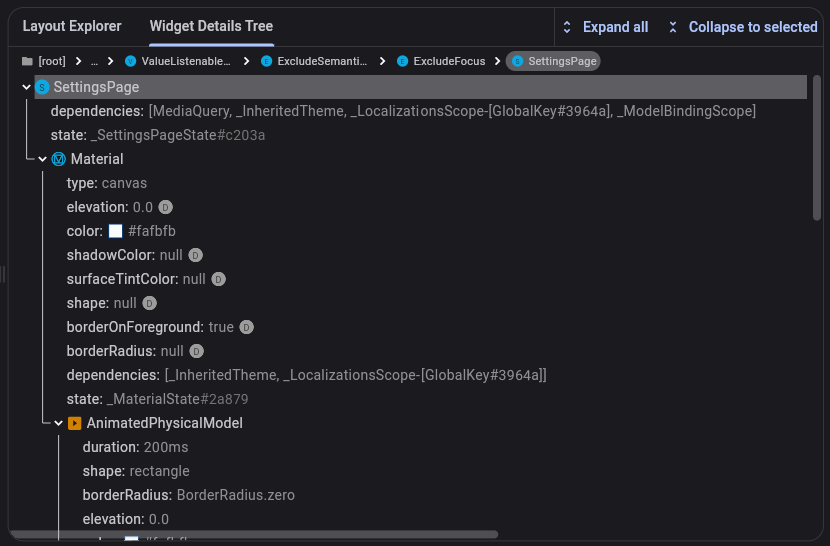The image size is (830, 546).
Task: Click the default-value badge beside shadowColor
Action: click(x=196, y=255)
